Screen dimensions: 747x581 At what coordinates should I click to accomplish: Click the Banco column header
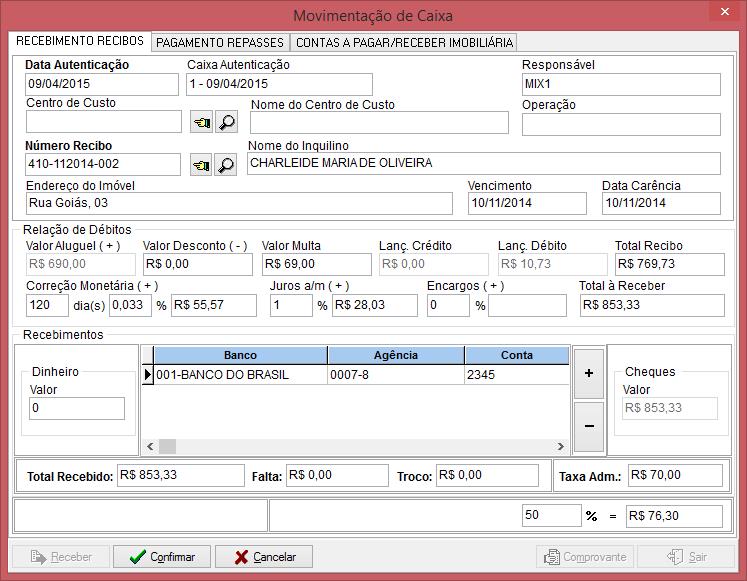240,355
